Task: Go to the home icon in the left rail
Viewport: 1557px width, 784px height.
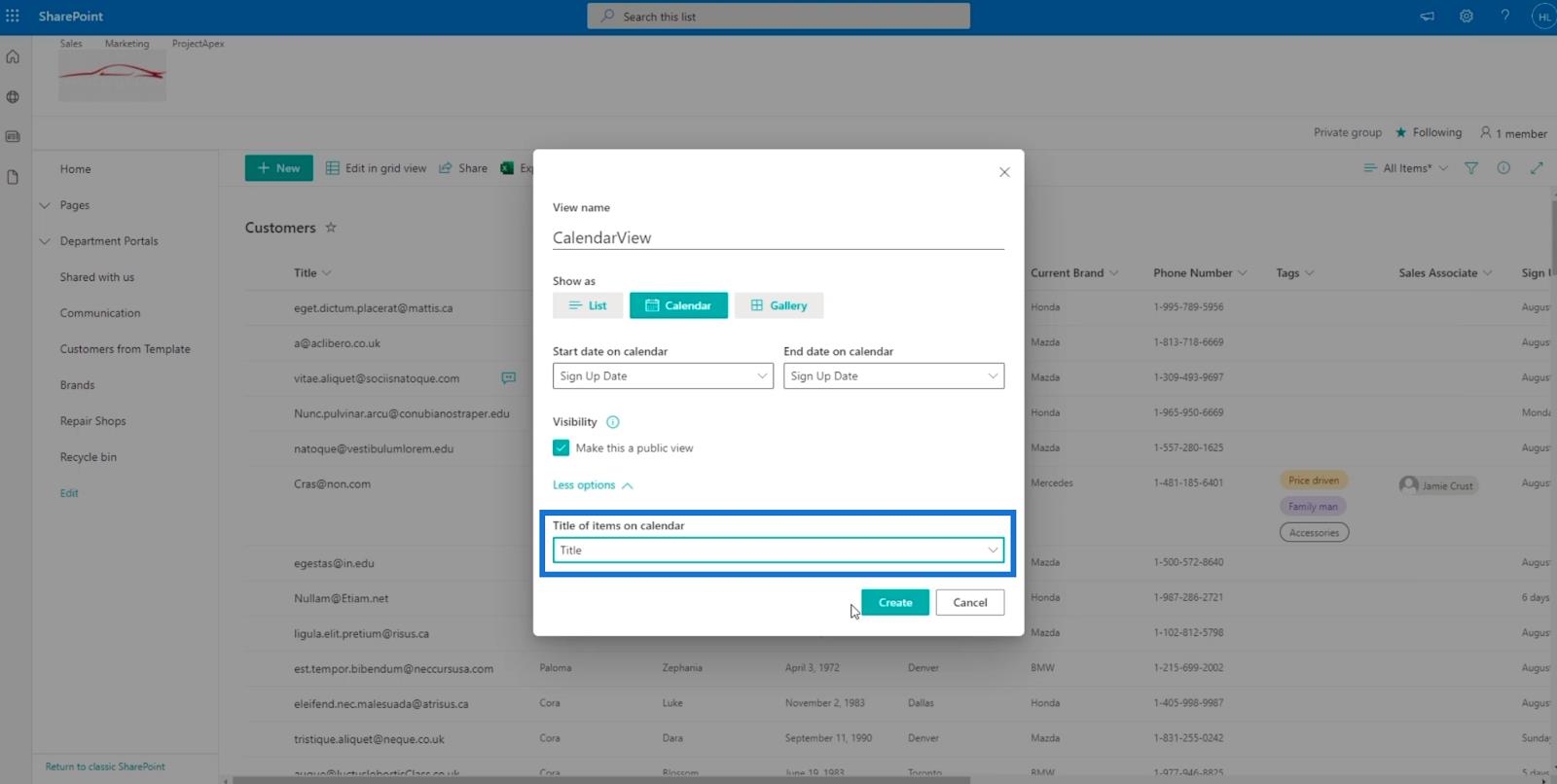Action: pyautogui.click(x=13, y=56)
